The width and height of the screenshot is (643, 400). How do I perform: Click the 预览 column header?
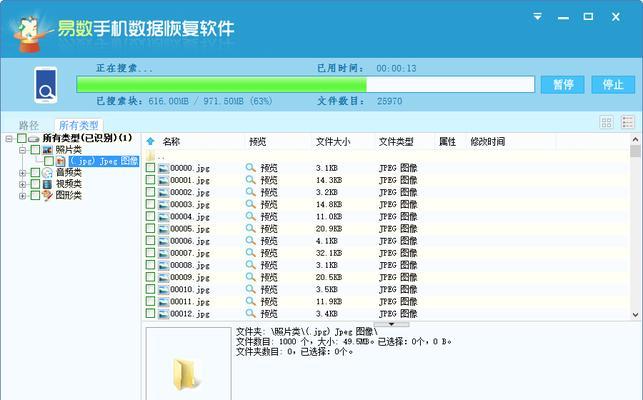[x=258, y=142]
